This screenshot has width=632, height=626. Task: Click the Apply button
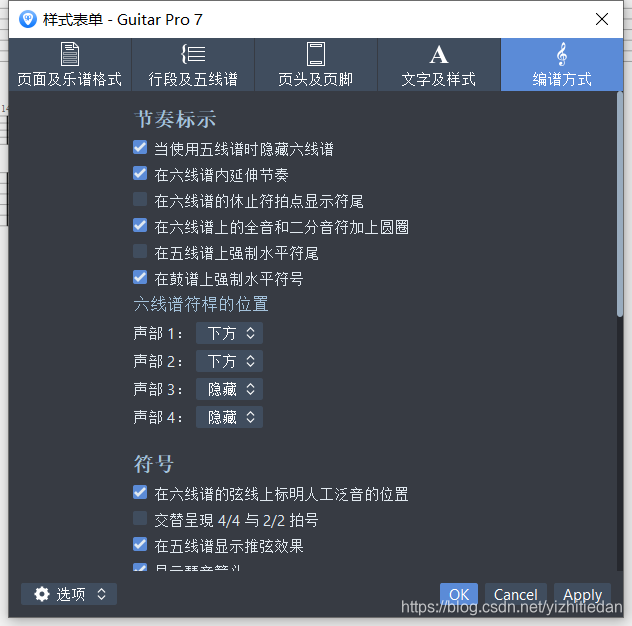(582, 594)
